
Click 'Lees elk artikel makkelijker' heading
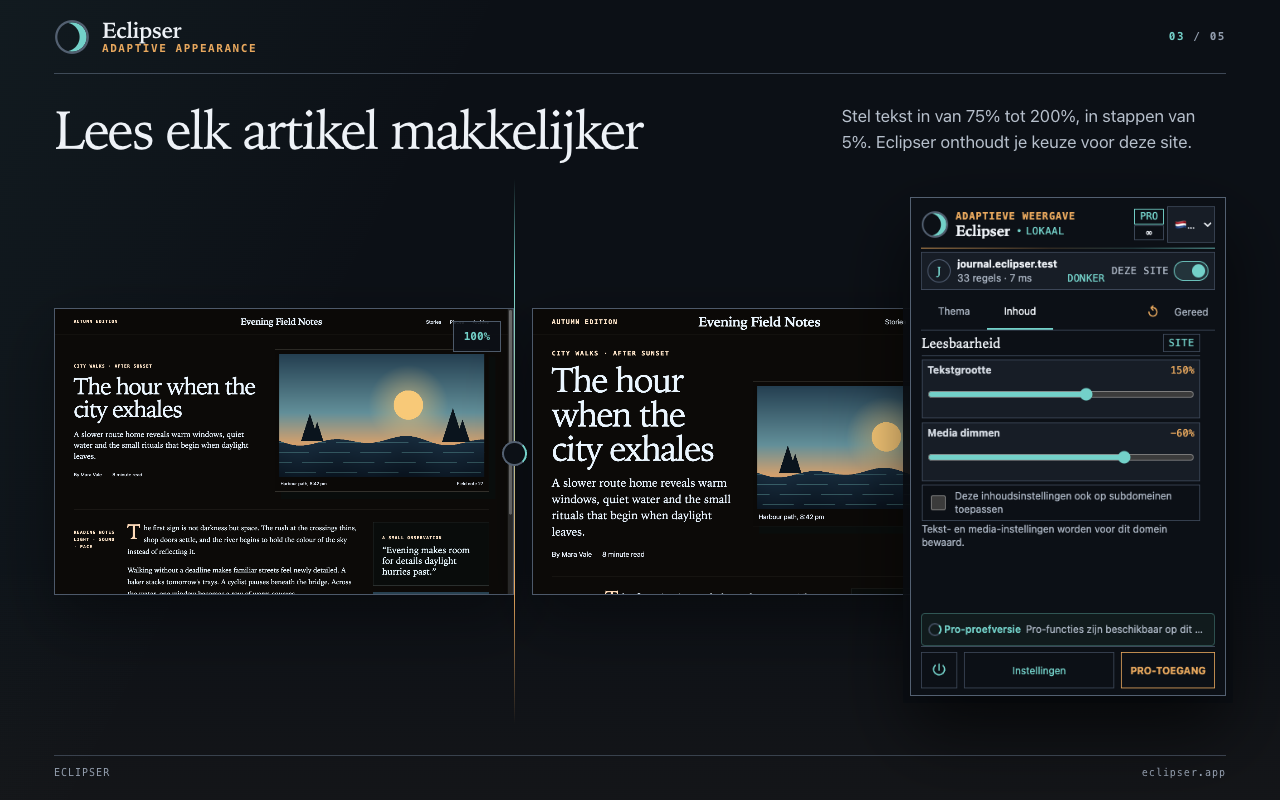pyautogui.click(x=349, y=132)
